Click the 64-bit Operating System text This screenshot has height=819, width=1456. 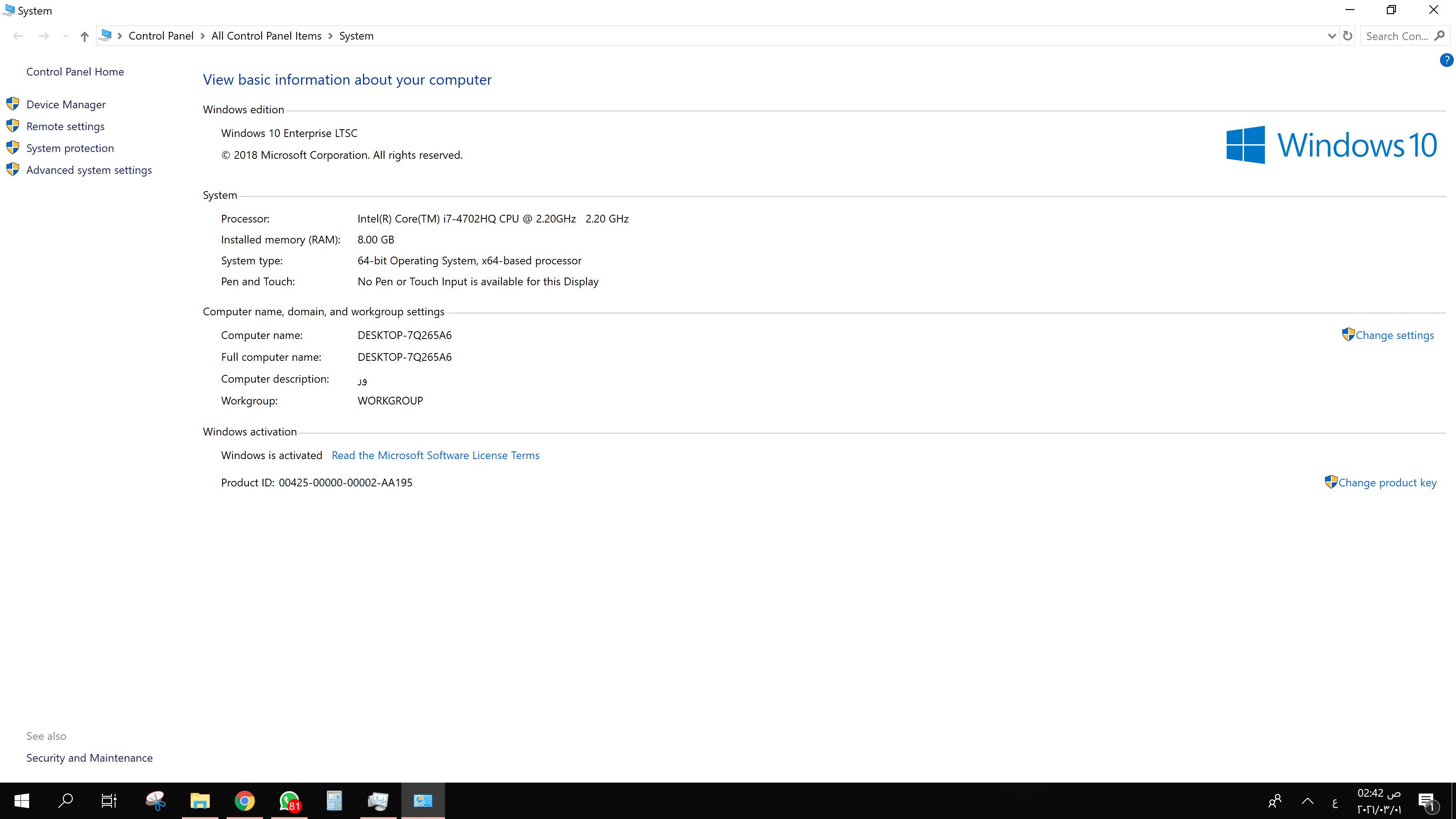pyautogui.click(x=469, y=261)
